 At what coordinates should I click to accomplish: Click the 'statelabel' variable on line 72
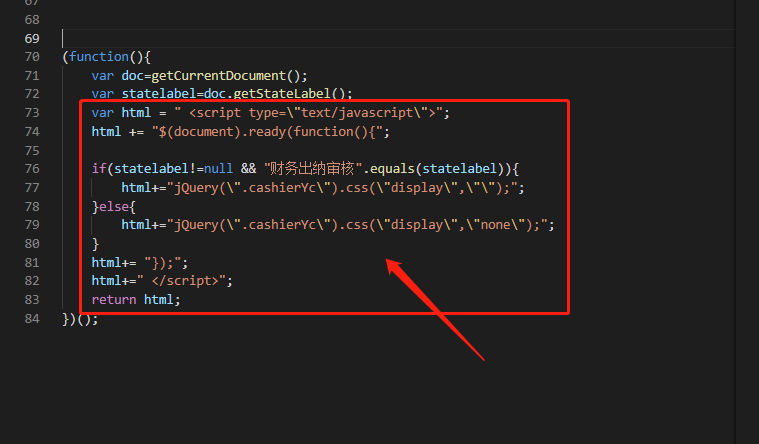pos(159,94)
